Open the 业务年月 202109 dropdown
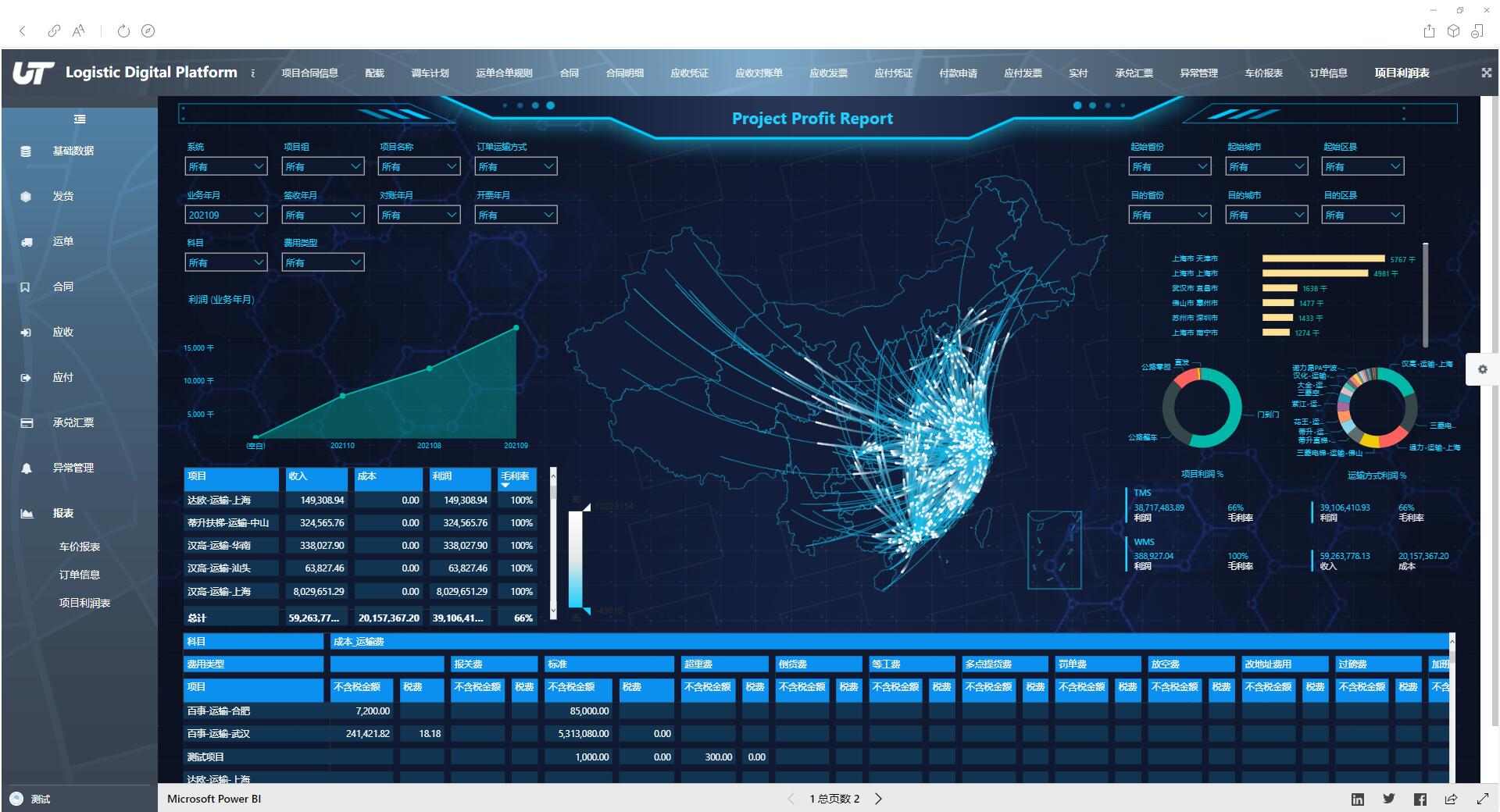The width and height of the screenshot is (1500, 812). click(227, 215)
